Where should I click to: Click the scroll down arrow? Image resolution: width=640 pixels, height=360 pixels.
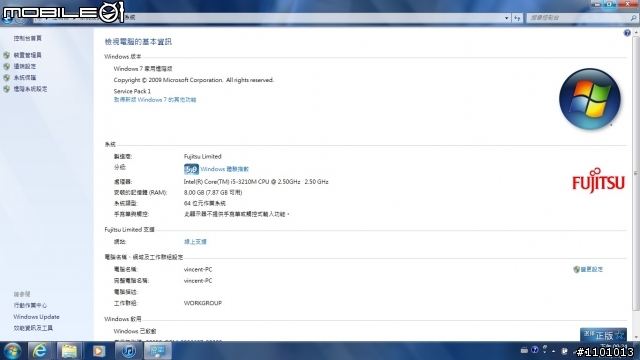pyautogui.click(x=636, y=337)
